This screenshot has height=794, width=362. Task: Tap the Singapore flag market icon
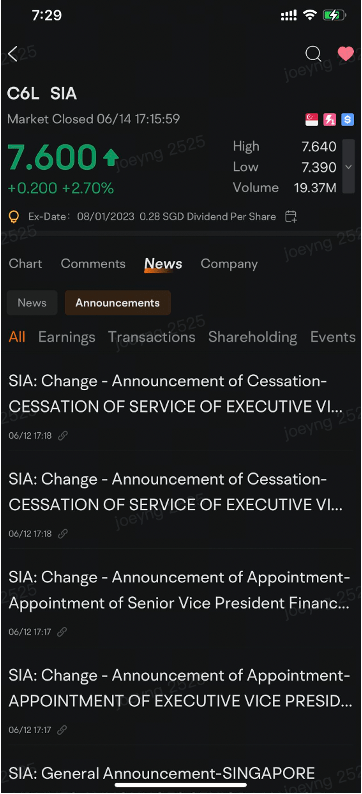coord(312,120)
